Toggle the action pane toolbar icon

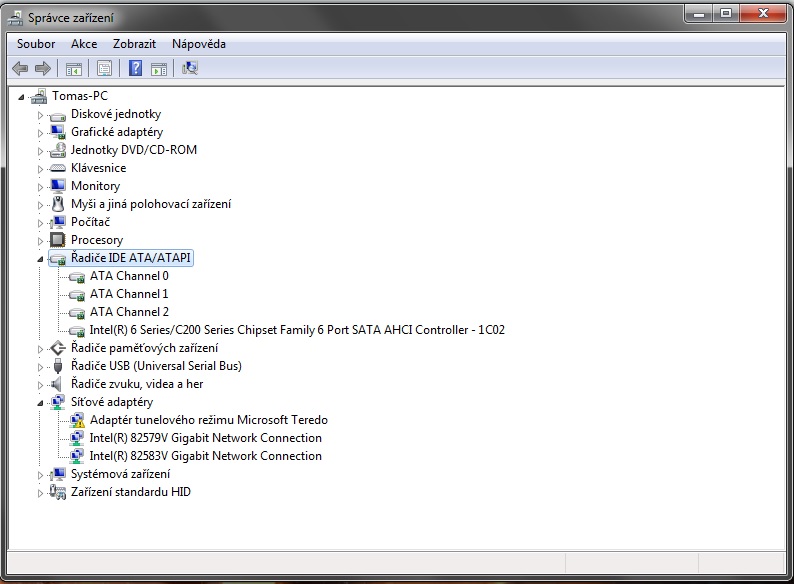159,68
